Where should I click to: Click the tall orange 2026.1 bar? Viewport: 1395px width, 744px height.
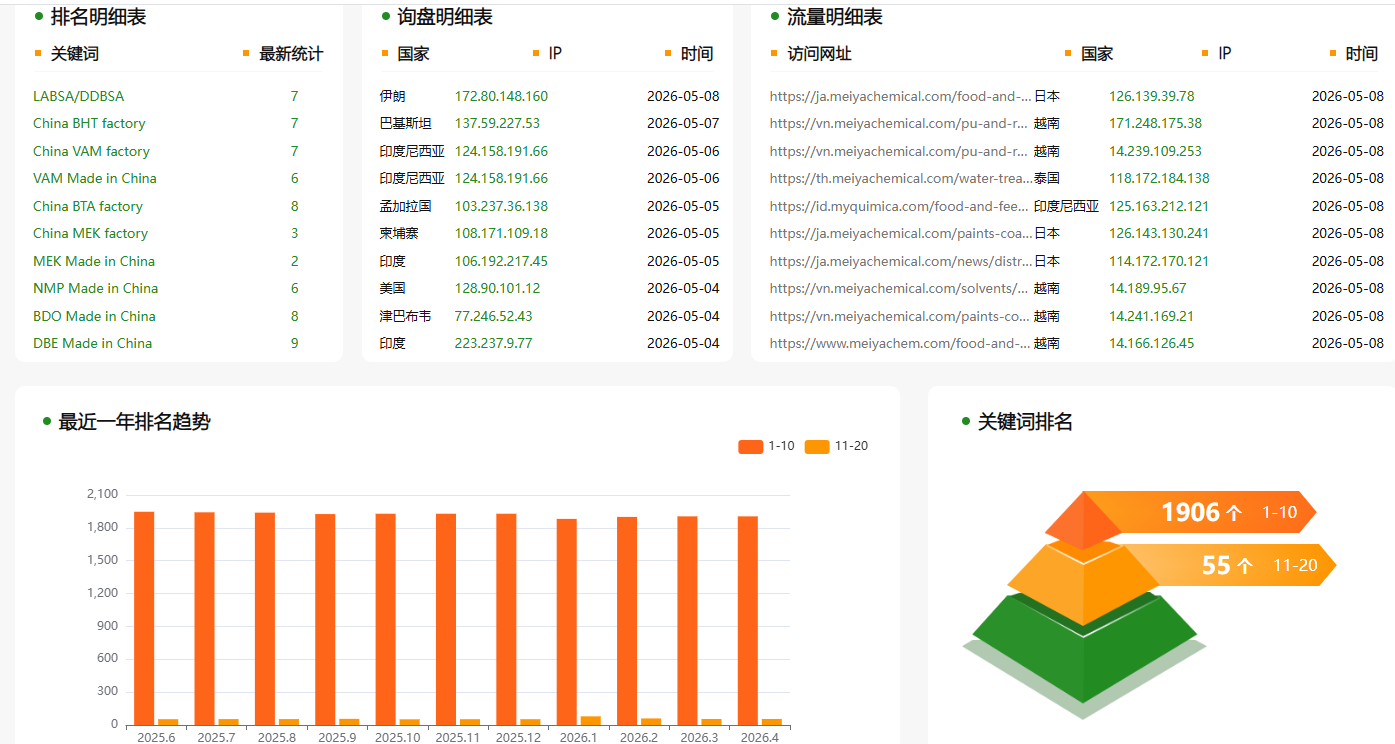point(567,622)
